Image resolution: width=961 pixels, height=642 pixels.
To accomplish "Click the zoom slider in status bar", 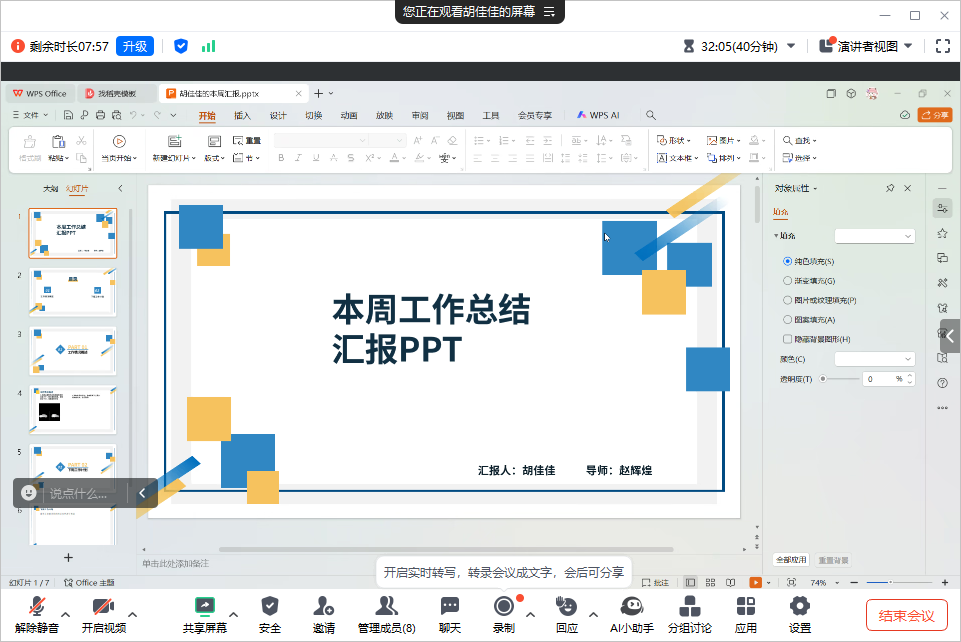I will point(900,583).
